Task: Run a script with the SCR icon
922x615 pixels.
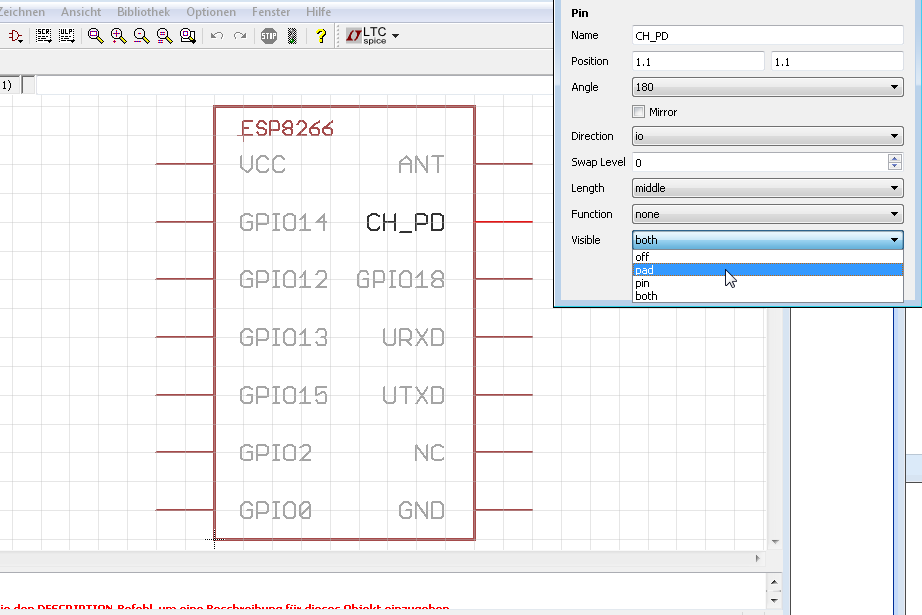Action: click(x=44, y=36)
